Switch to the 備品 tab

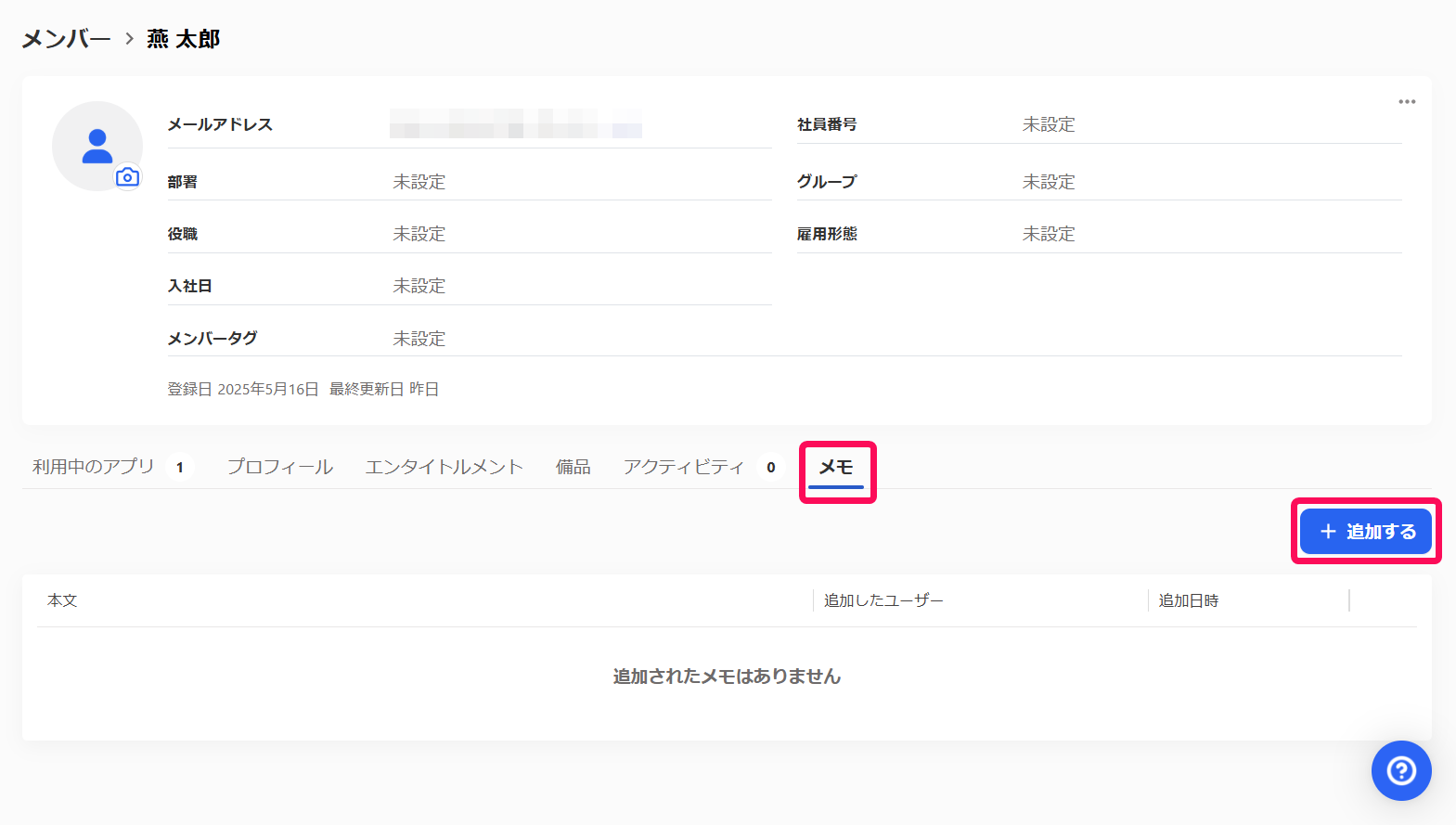(x=573, y=467)
